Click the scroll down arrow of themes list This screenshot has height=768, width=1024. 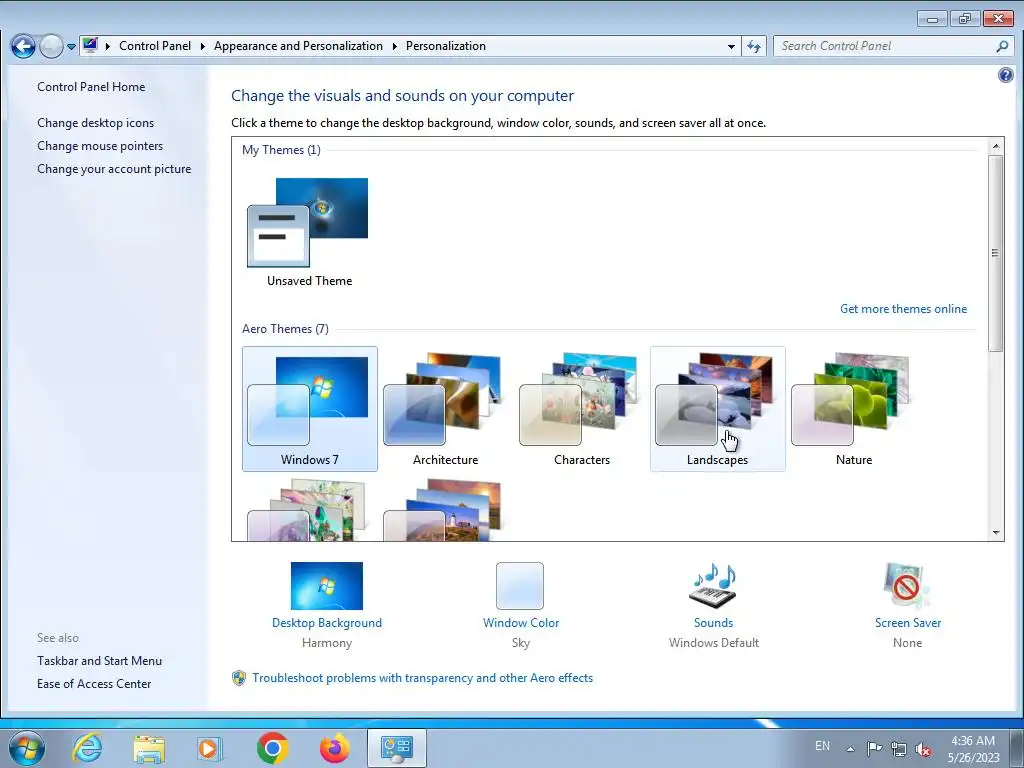click(x=996, y=533)
